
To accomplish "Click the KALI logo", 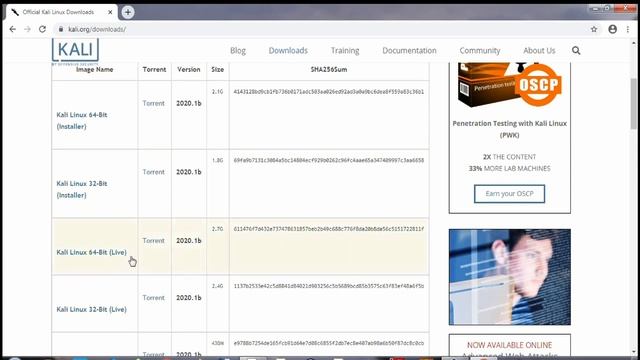I will pyautogui.click(x=76, y=51).
